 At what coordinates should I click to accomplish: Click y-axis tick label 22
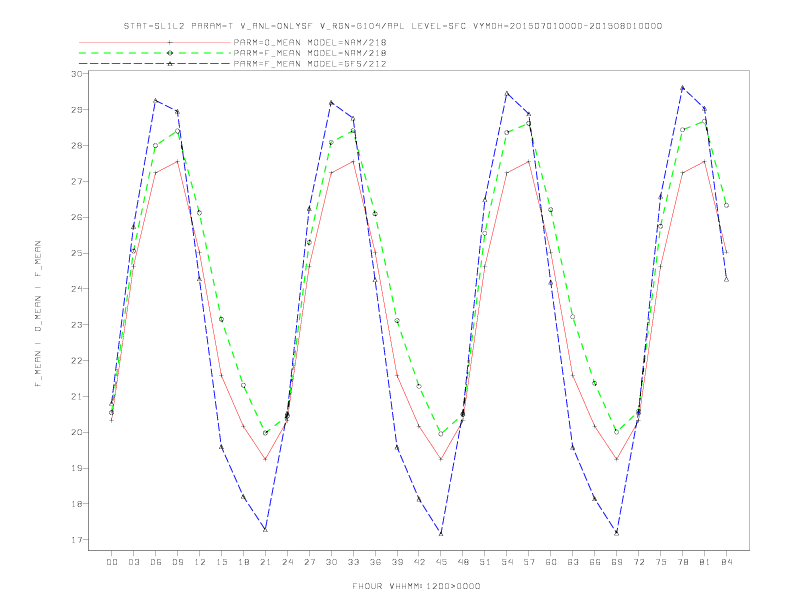76,361
